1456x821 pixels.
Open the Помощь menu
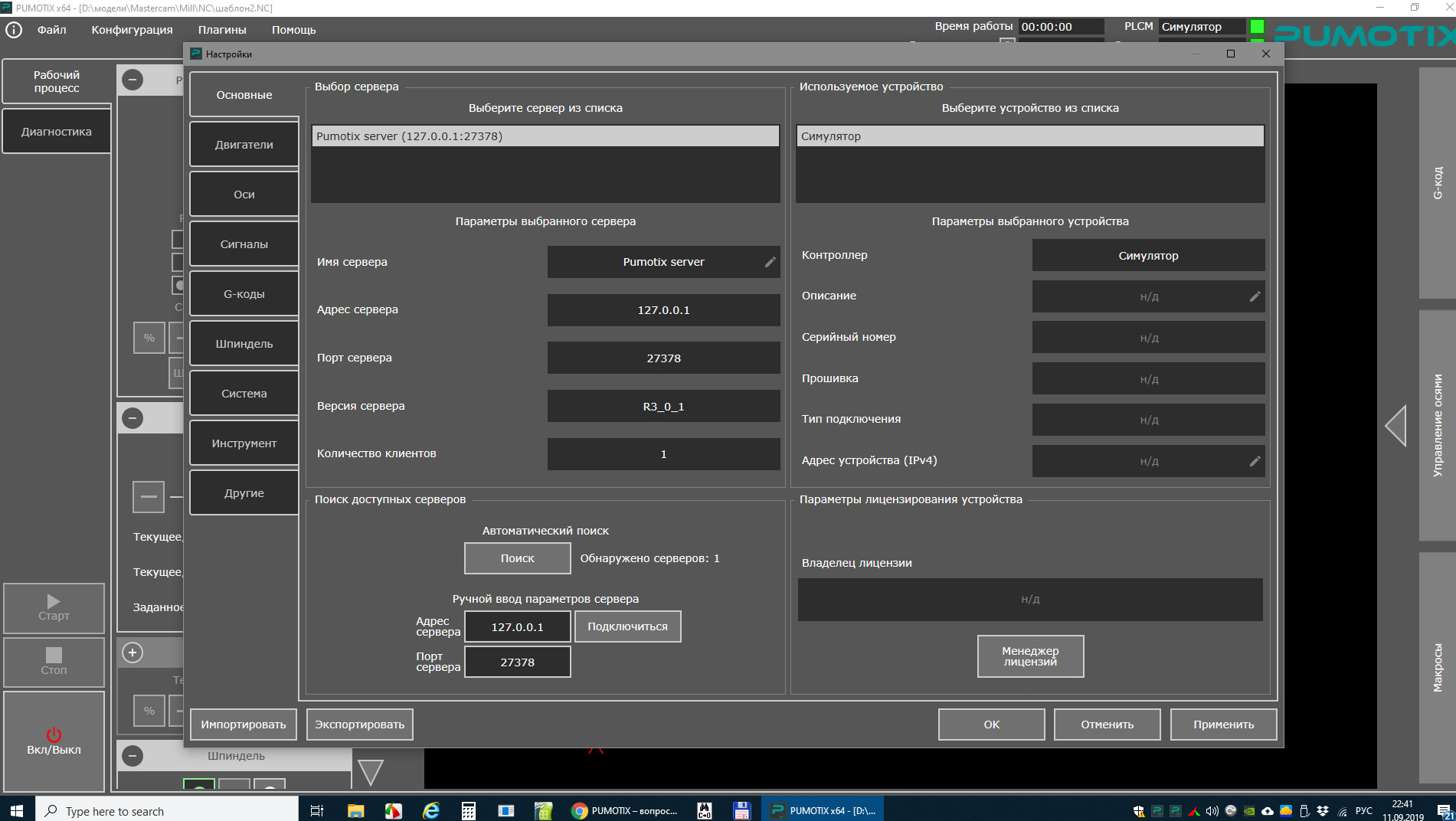294,30
